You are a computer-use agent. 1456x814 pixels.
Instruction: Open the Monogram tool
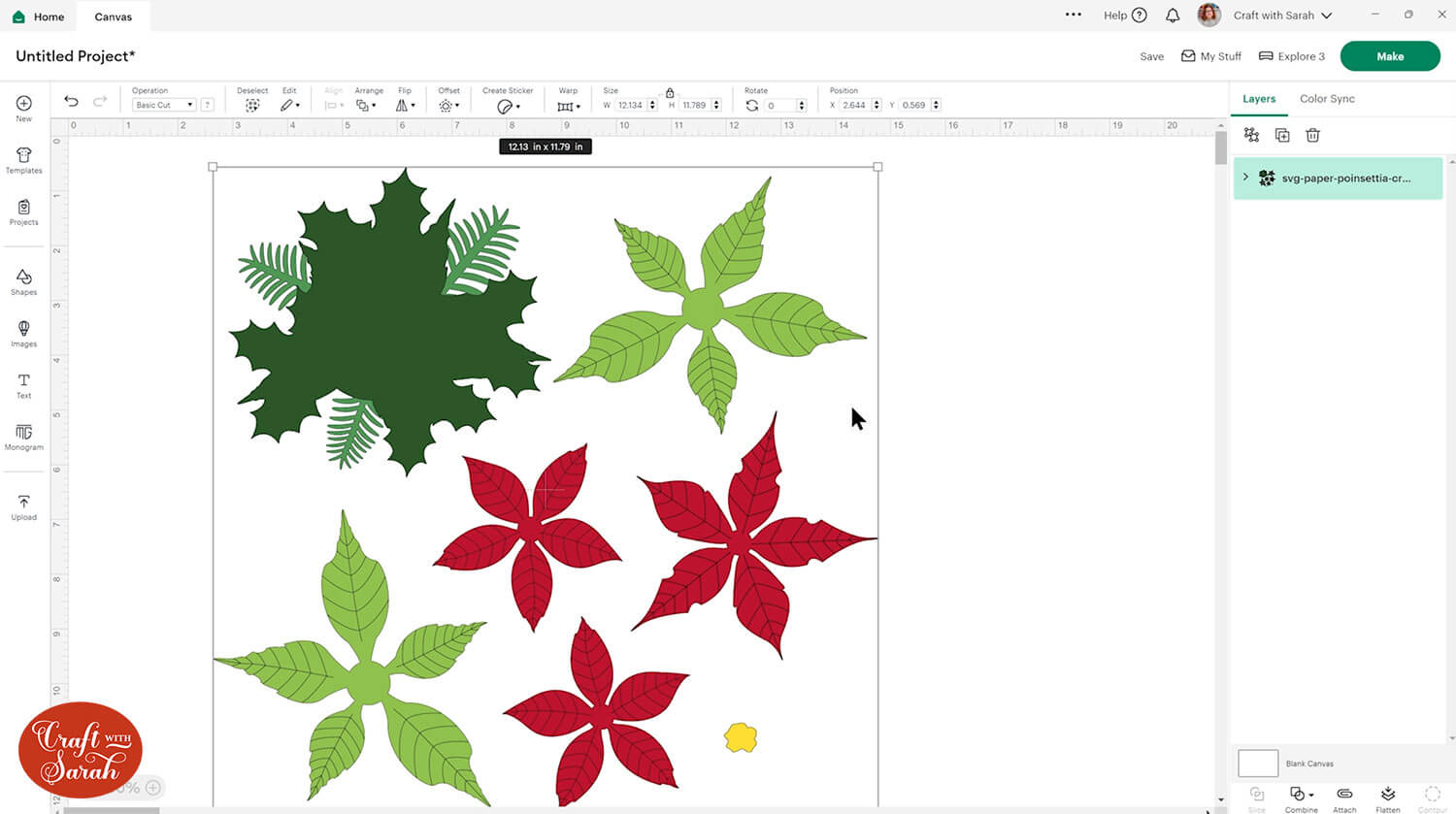pos(23,437)
